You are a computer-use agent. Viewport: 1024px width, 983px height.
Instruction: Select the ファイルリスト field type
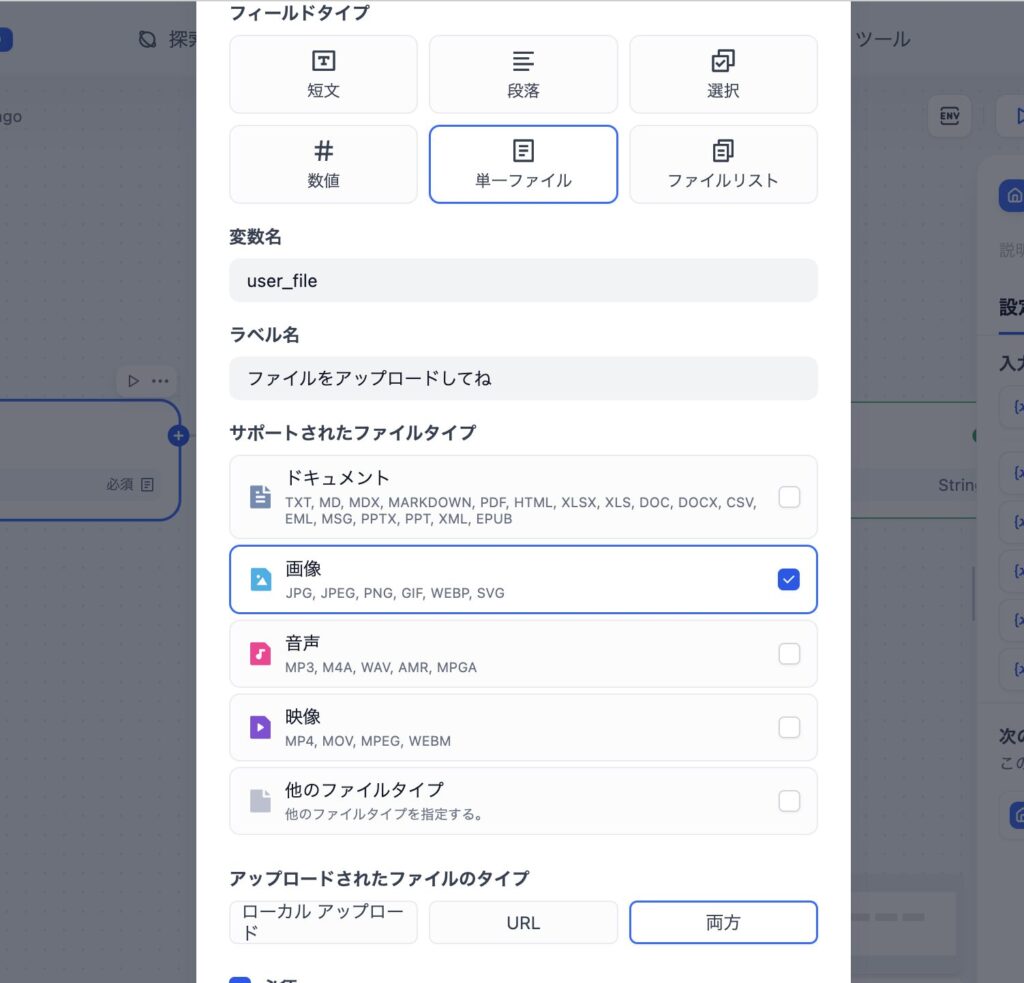coord(723,165)
